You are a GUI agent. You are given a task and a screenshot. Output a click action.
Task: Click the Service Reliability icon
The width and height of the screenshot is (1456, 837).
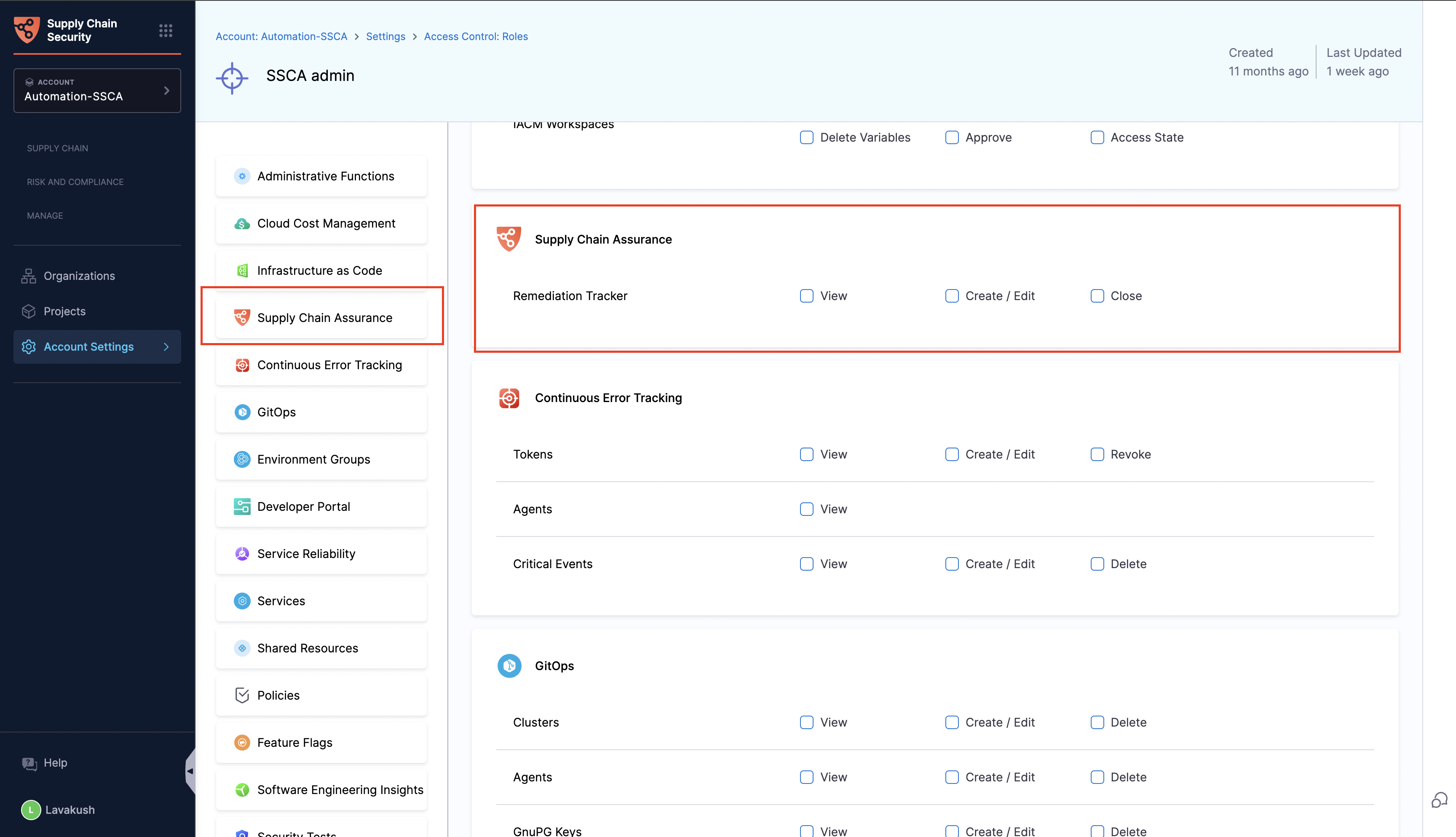242,554
